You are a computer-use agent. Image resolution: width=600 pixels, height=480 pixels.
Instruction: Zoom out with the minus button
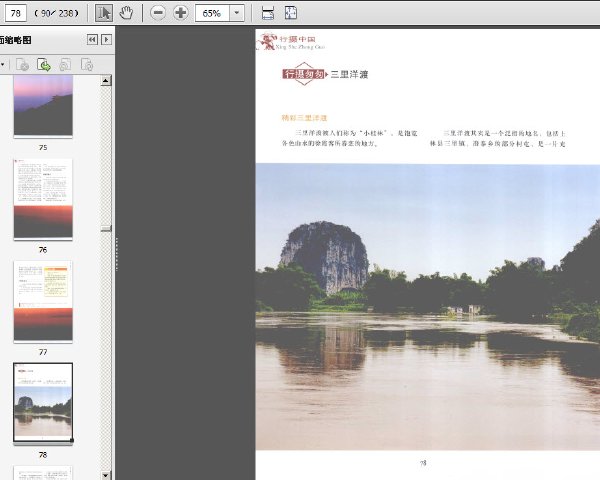tap(158, 13)
